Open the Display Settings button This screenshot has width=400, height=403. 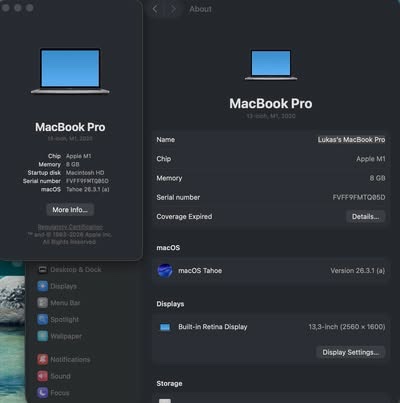(350, 352)
